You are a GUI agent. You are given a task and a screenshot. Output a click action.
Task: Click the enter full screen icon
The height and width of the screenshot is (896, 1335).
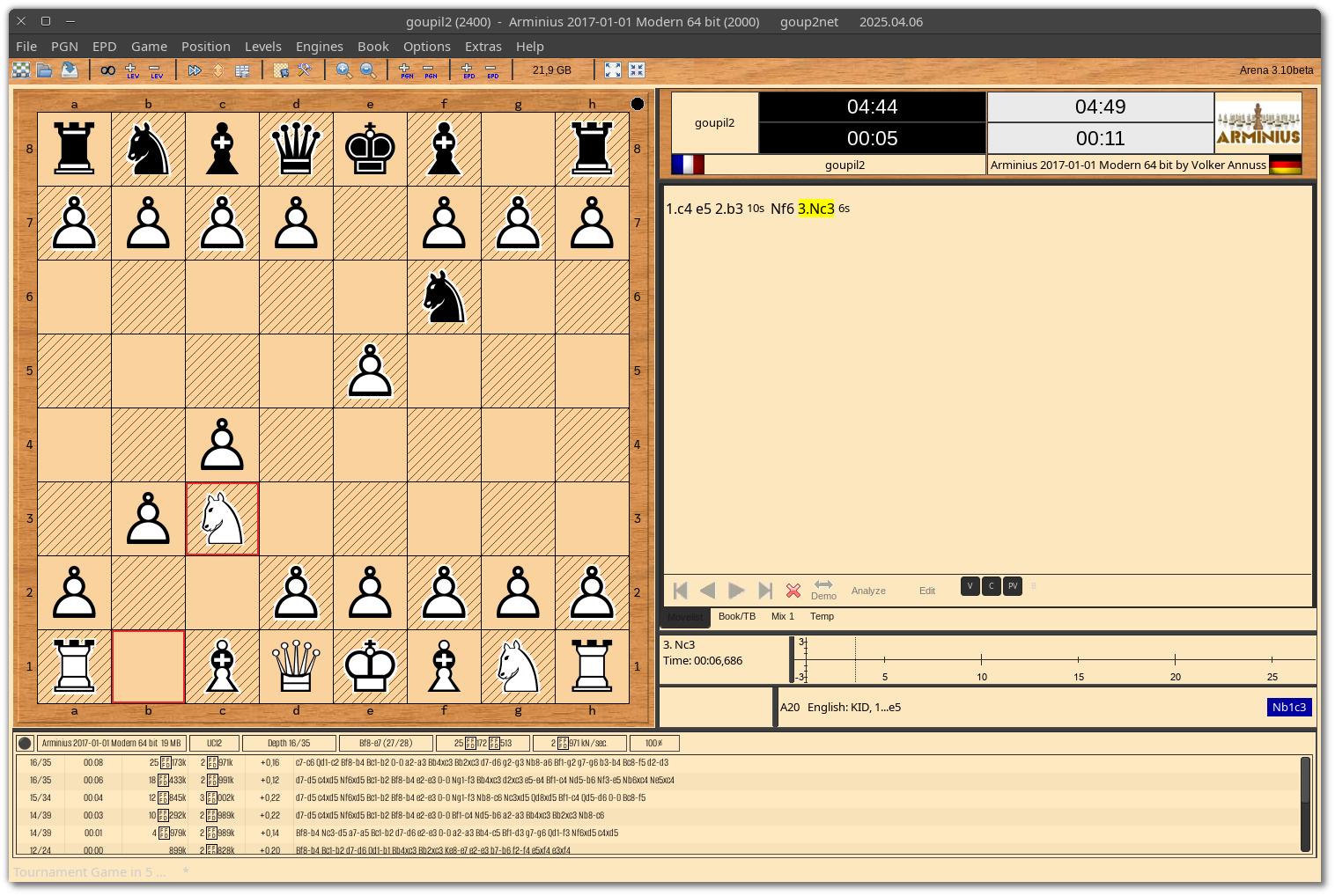point(613,70)
